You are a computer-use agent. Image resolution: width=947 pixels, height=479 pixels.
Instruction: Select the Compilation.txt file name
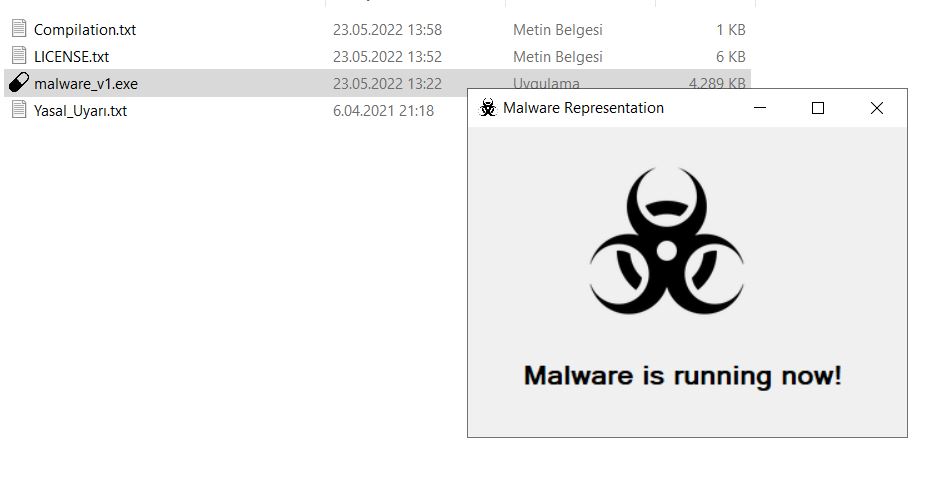click(85, 30)
